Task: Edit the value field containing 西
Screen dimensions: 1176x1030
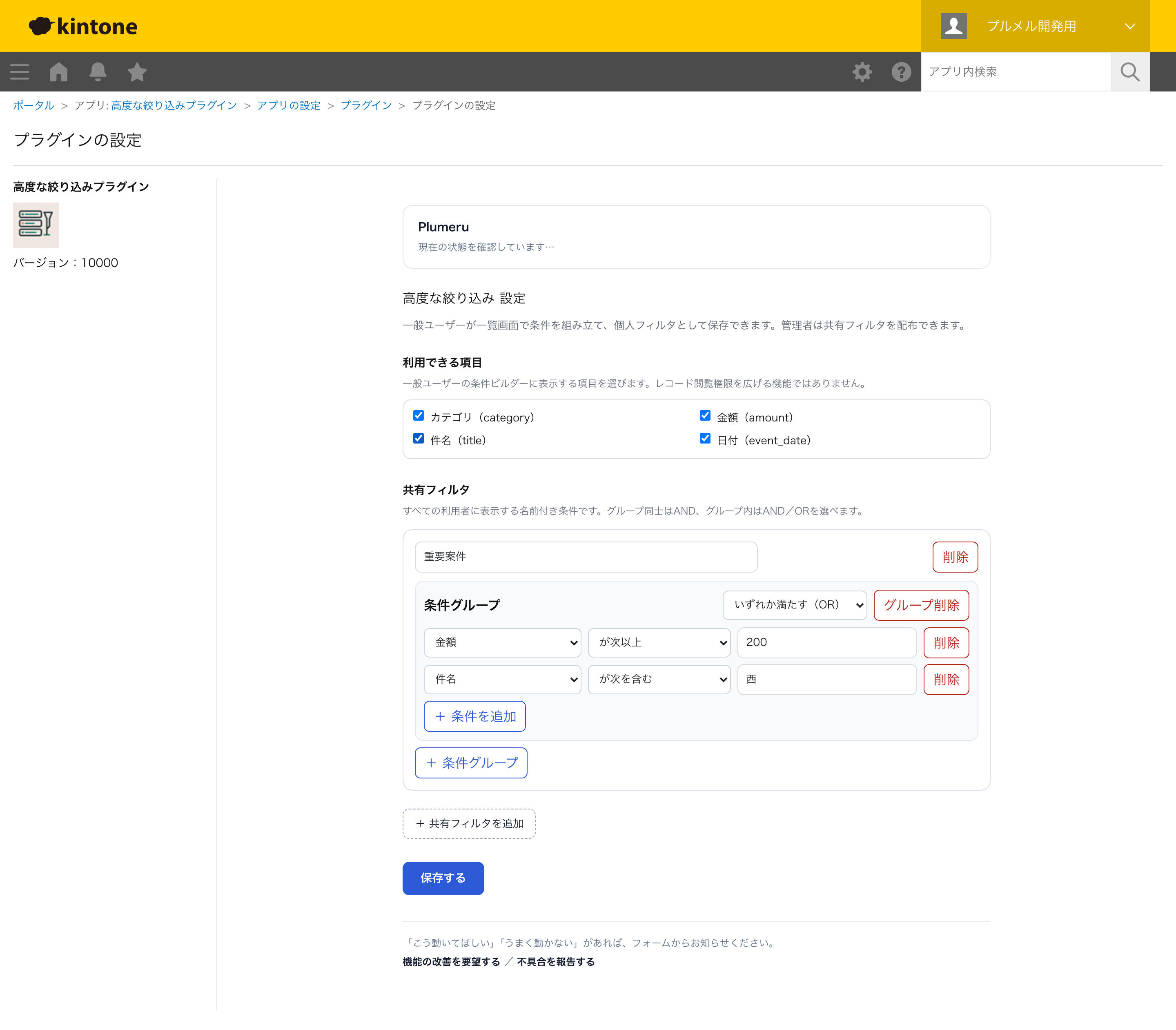Action: click(826, 680)
